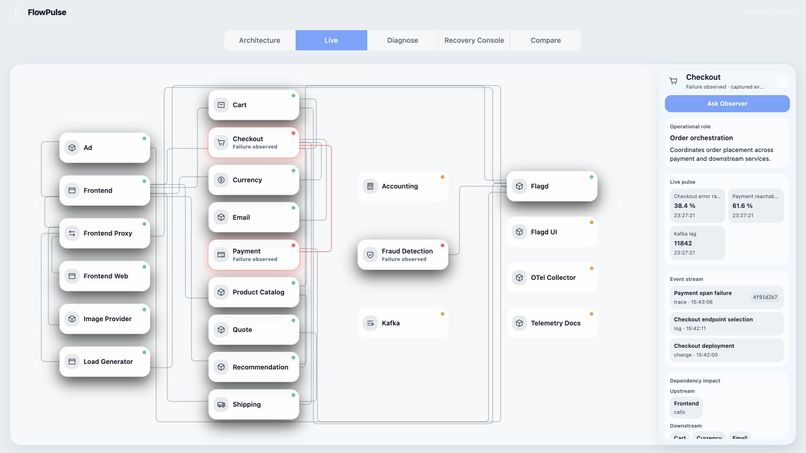Click the Kafka lag metric card
The height and width of the screenshot is (453, 806).
[x=697, y=243]
